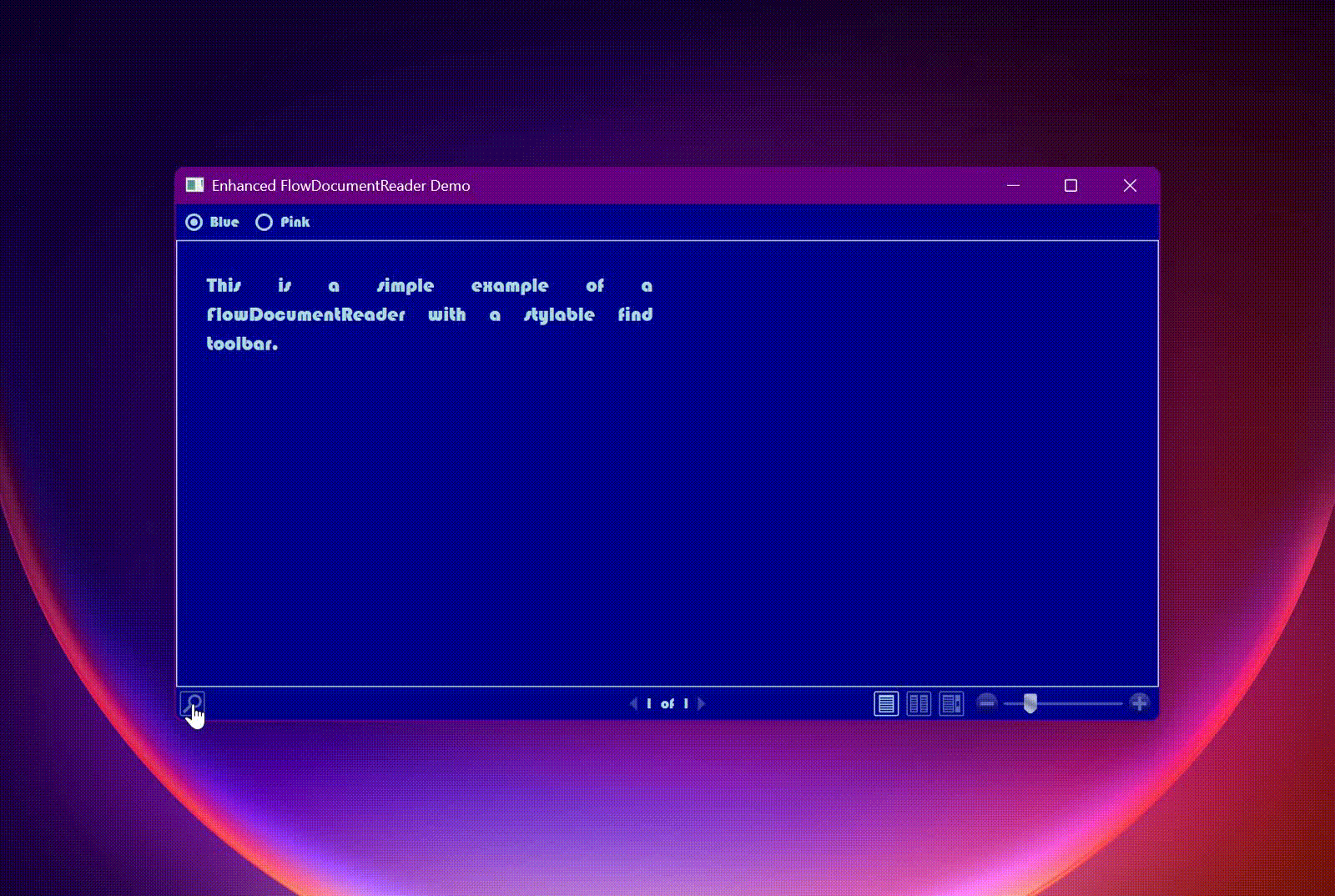Screen dimensions: 1335x896
Task: Minimize the FlowDocumentReader Demo window
Action: click(x=1013, y=185)
